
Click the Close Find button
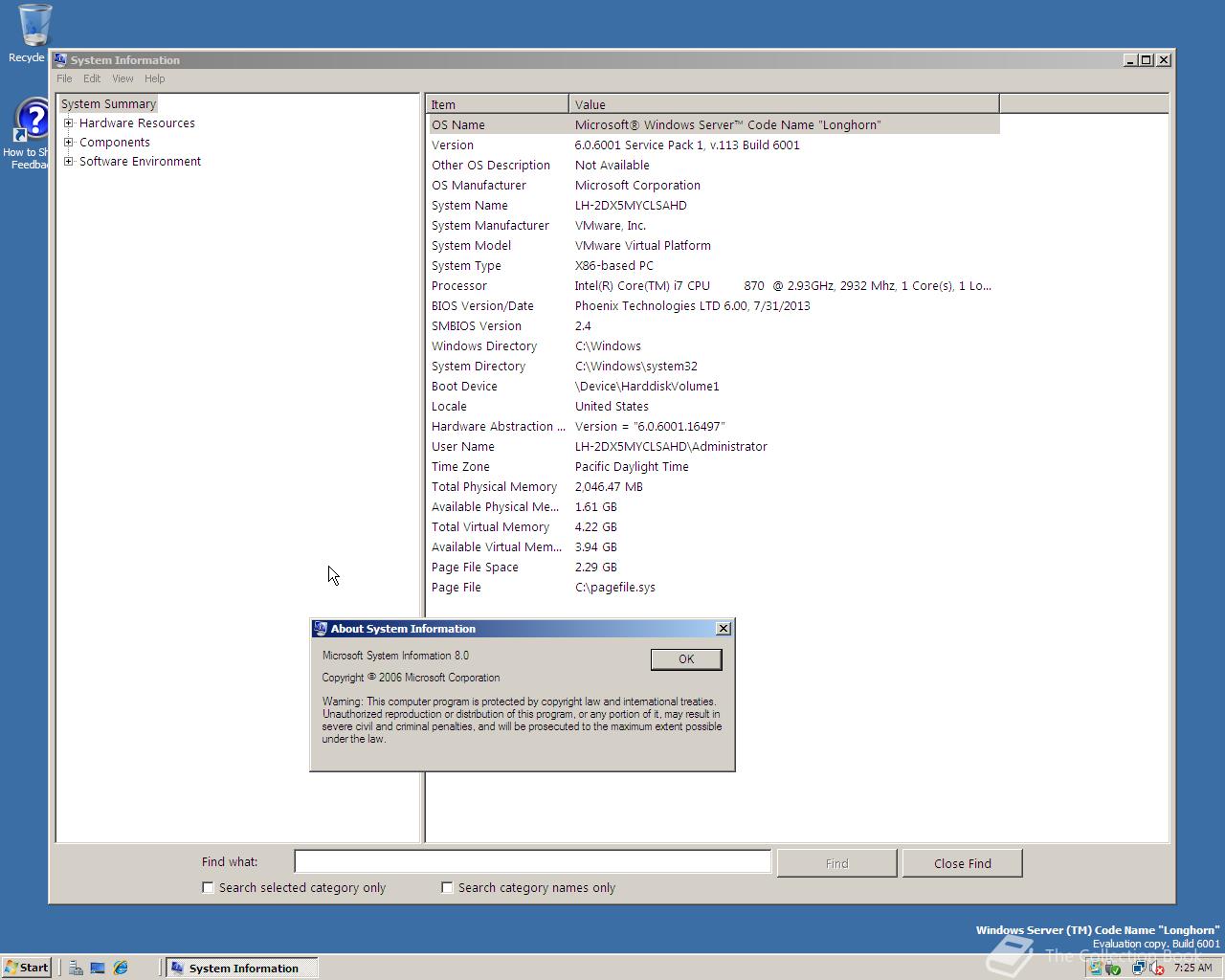[963, 863]
